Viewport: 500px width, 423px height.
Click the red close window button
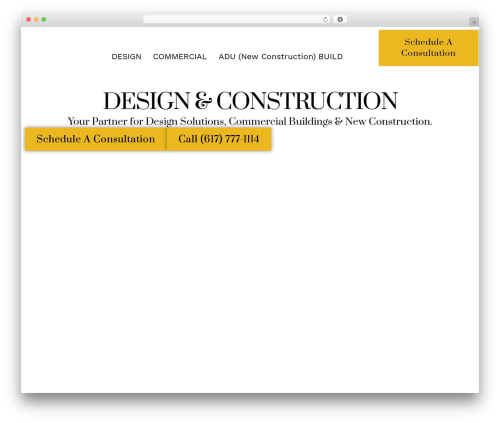click(x=29, y=19)
